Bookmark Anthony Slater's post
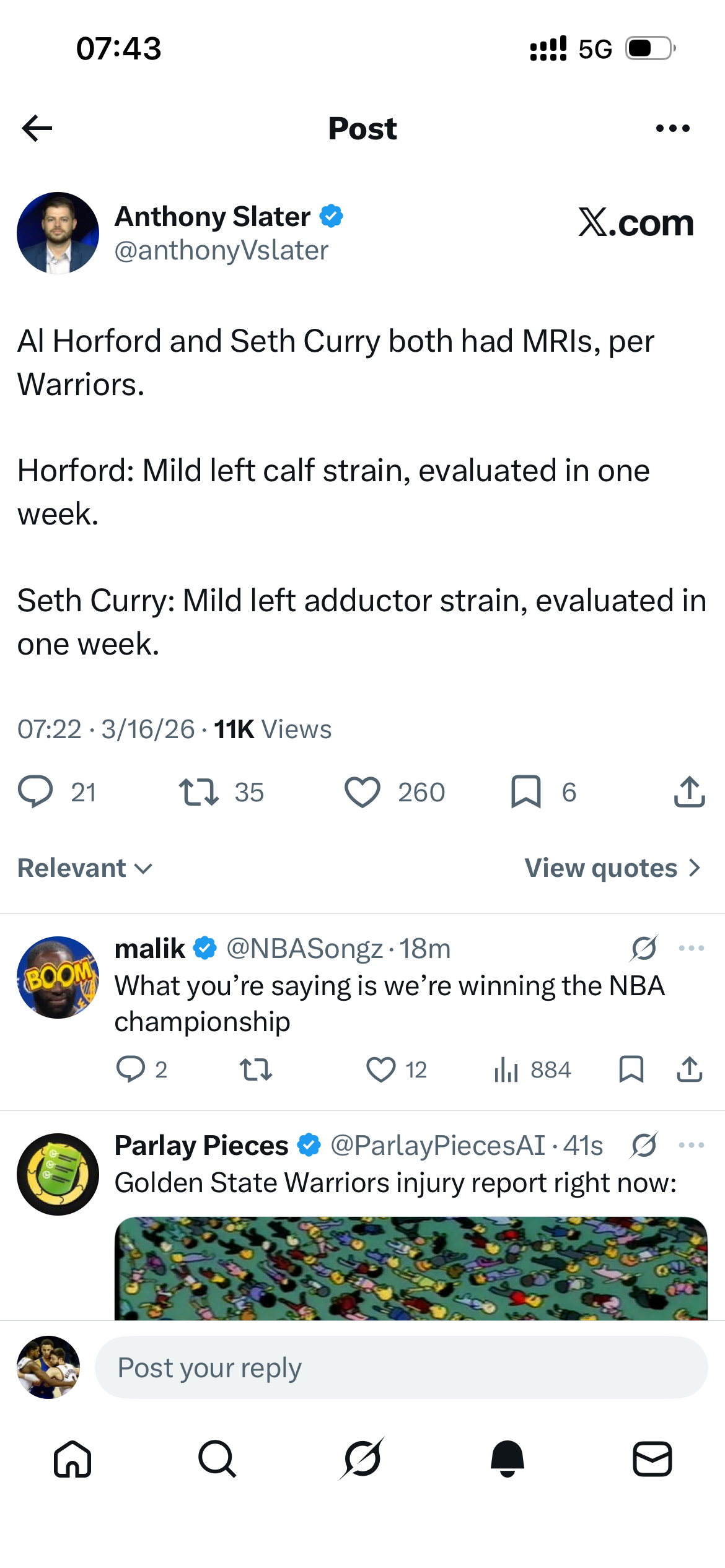 click(x=527, y=791)
